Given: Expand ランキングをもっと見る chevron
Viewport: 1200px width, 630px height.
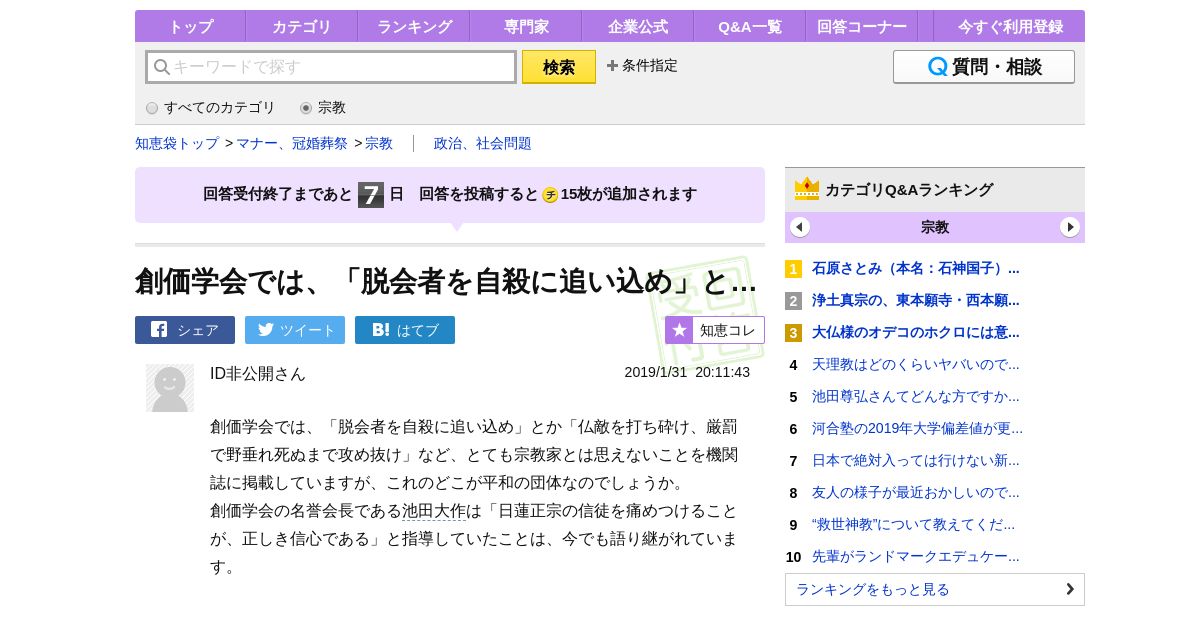Looking at the screenshot, I should (1070, 589).
